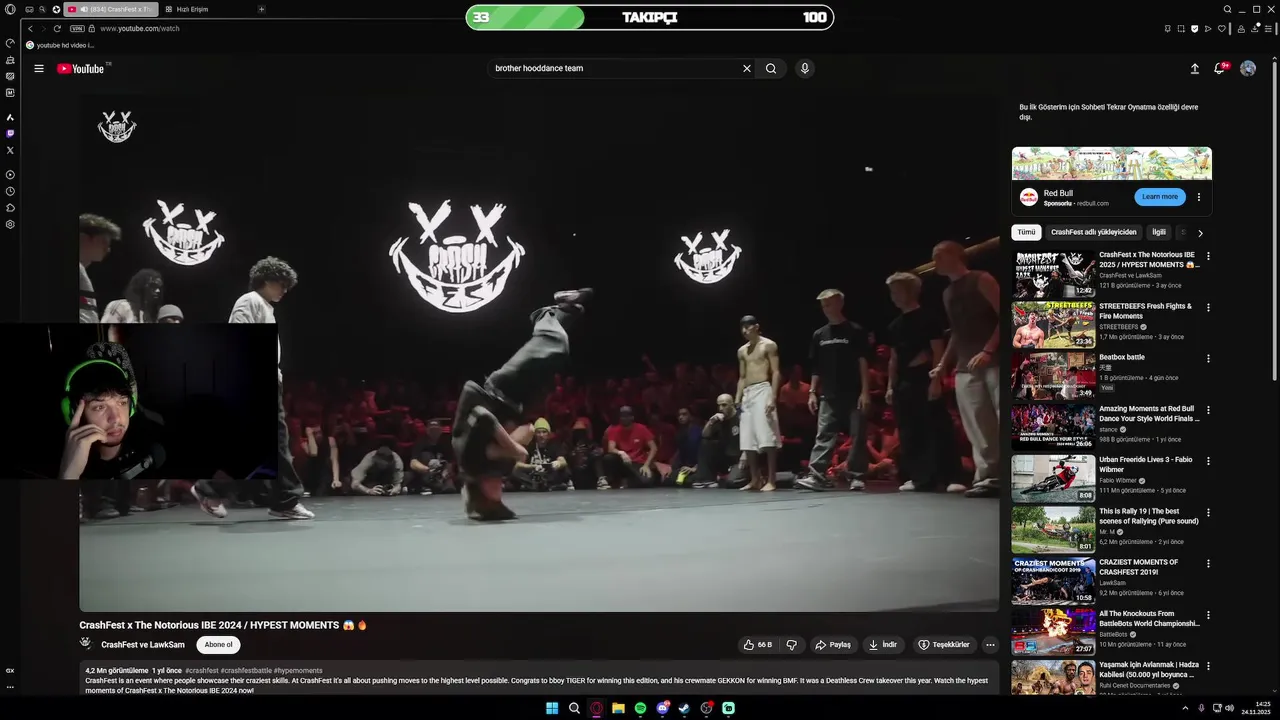Viewport: 1280px width, 720px height.
Task: Show more filter chips with right chevron
Action: click(1200, 232)
